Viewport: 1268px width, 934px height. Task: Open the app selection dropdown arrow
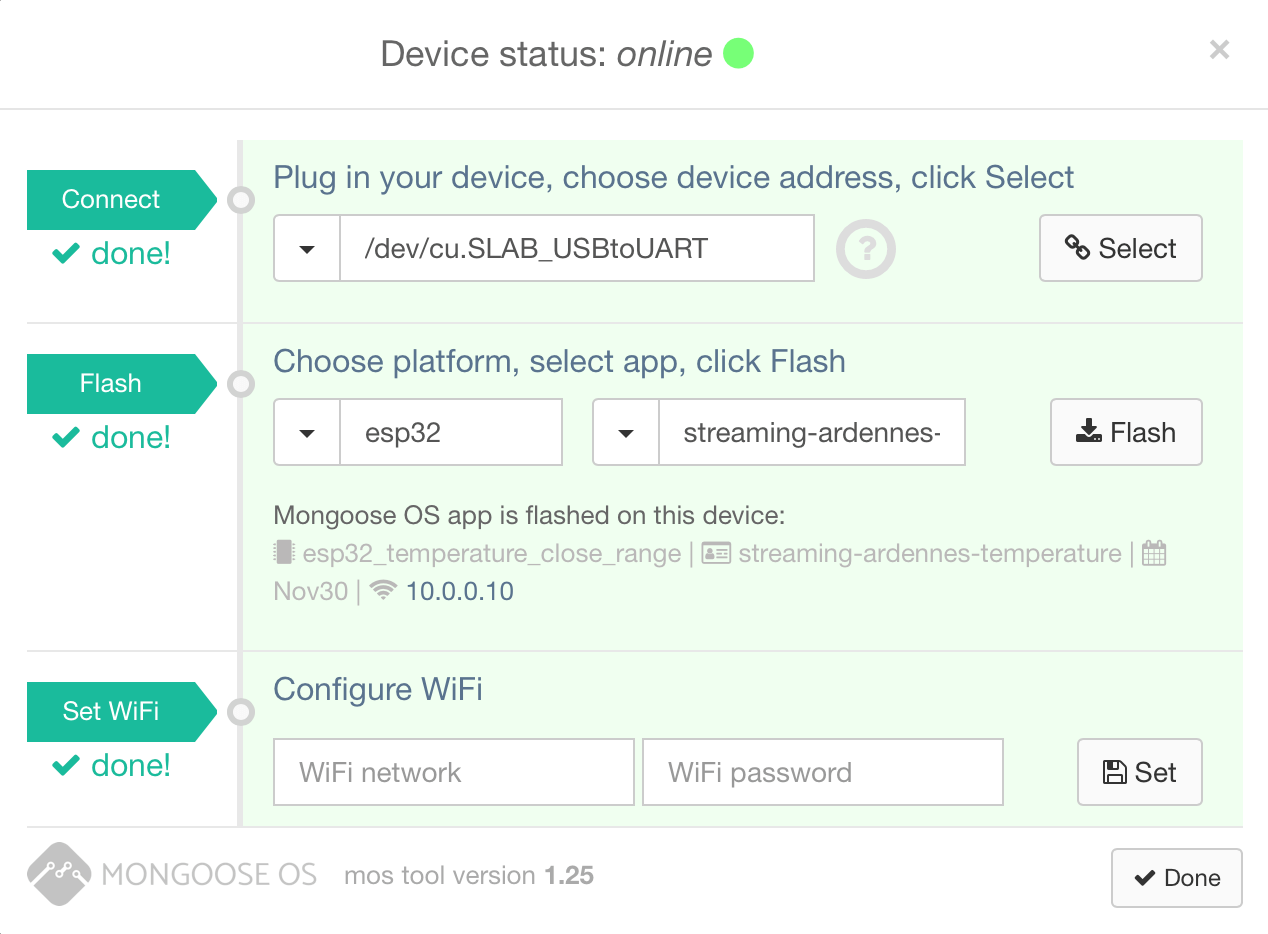point(626,433)
